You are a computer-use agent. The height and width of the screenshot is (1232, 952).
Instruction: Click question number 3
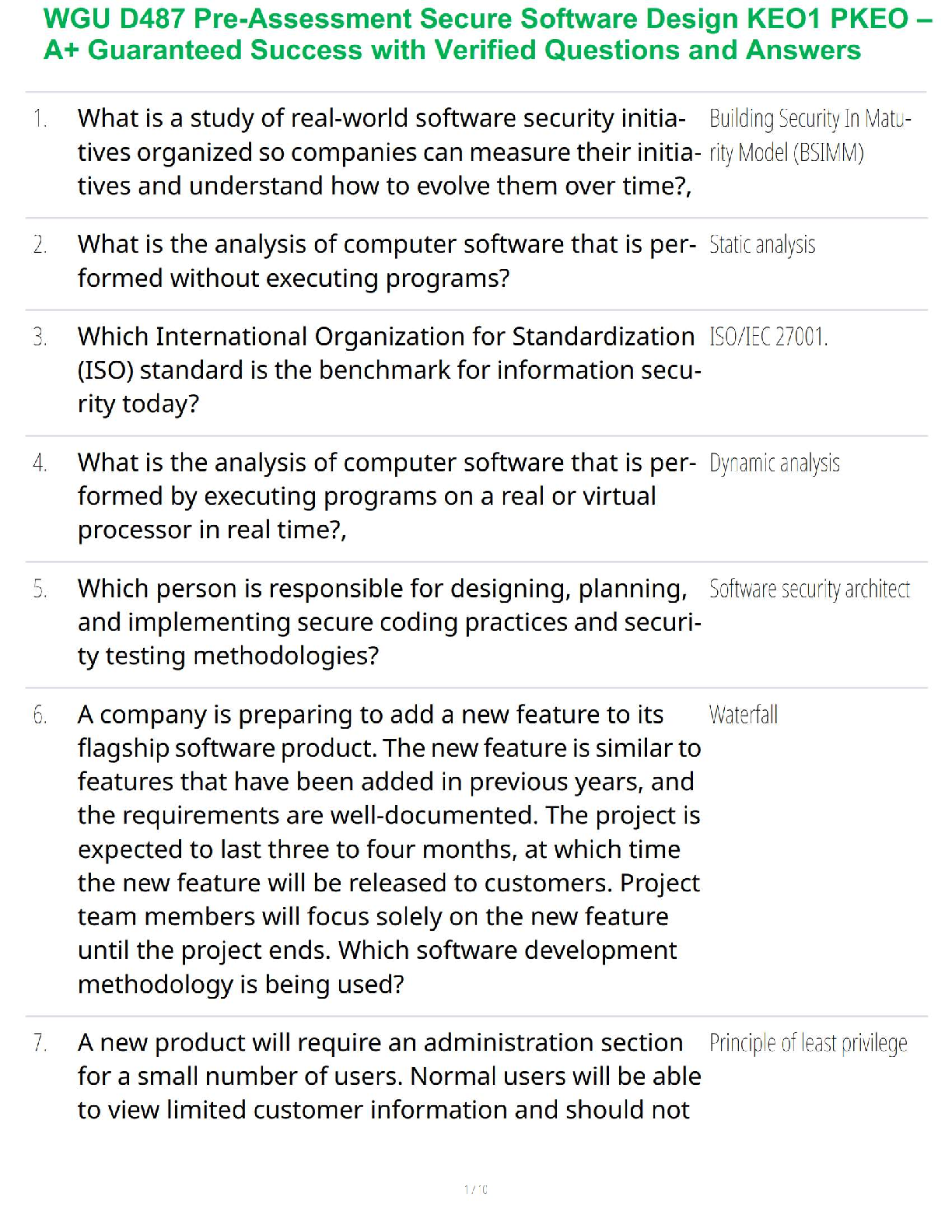[x=40, y=338]
